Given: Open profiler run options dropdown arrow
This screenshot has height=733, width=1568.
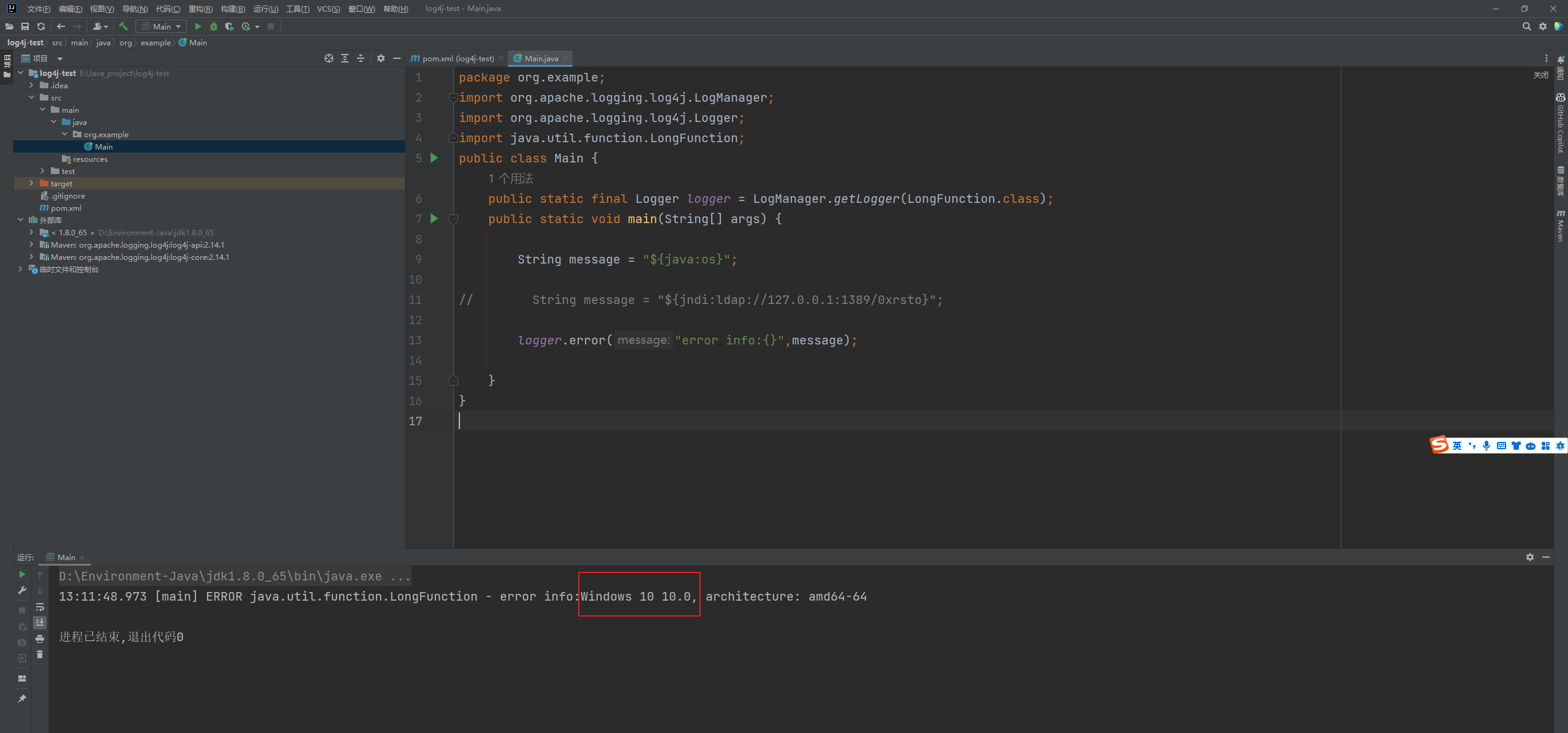Looking at the screenshot, I should point(257,26).
